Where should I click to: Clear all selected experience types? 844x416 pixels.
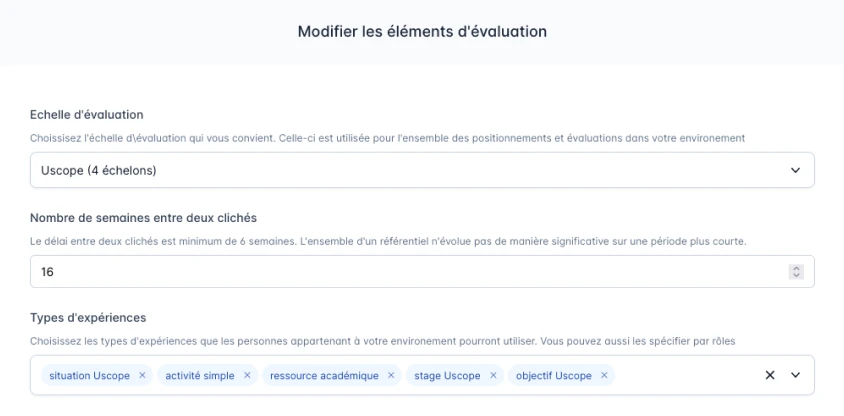pos(770,375)
